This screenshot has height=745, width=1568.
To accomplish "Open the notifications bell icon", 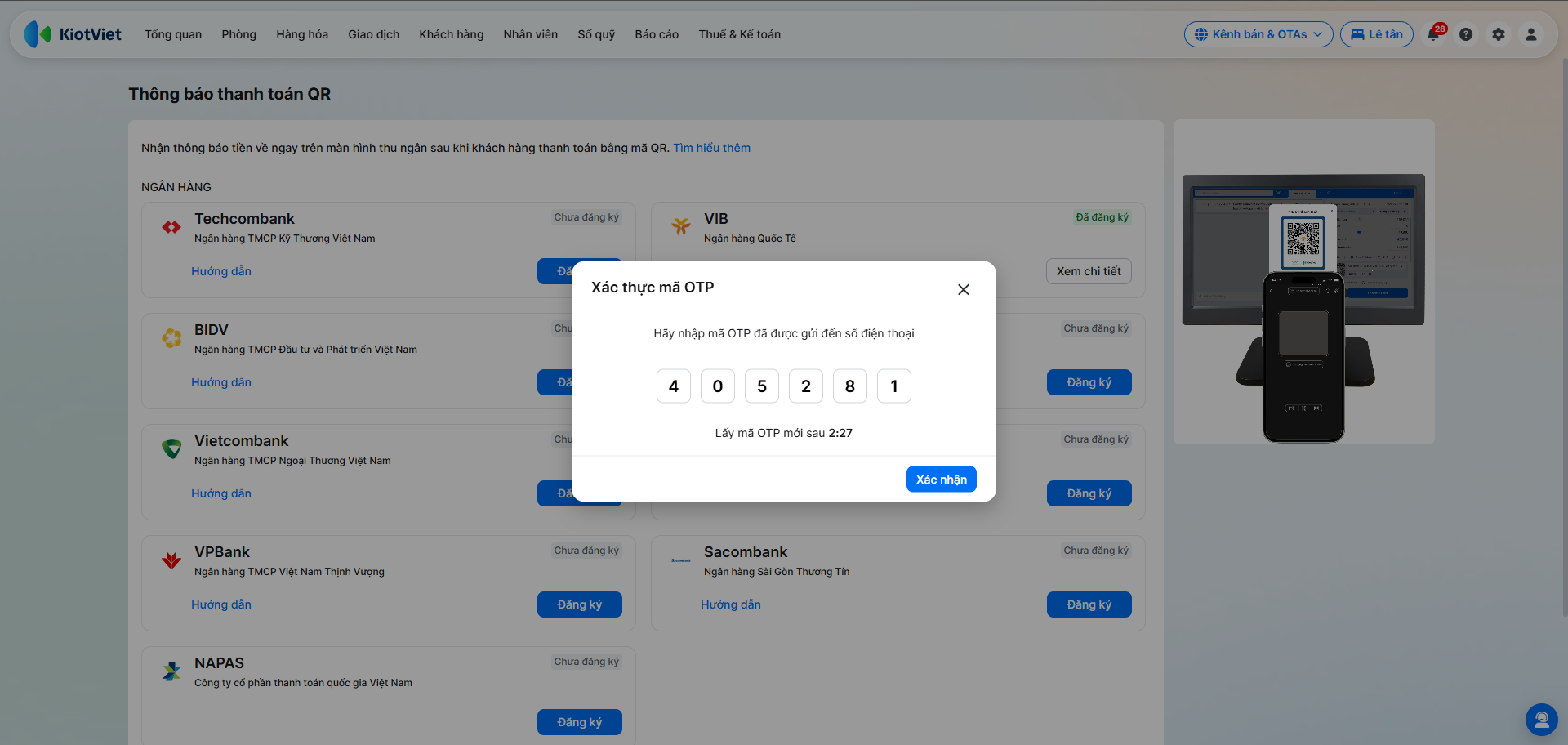I will 1434,34.
